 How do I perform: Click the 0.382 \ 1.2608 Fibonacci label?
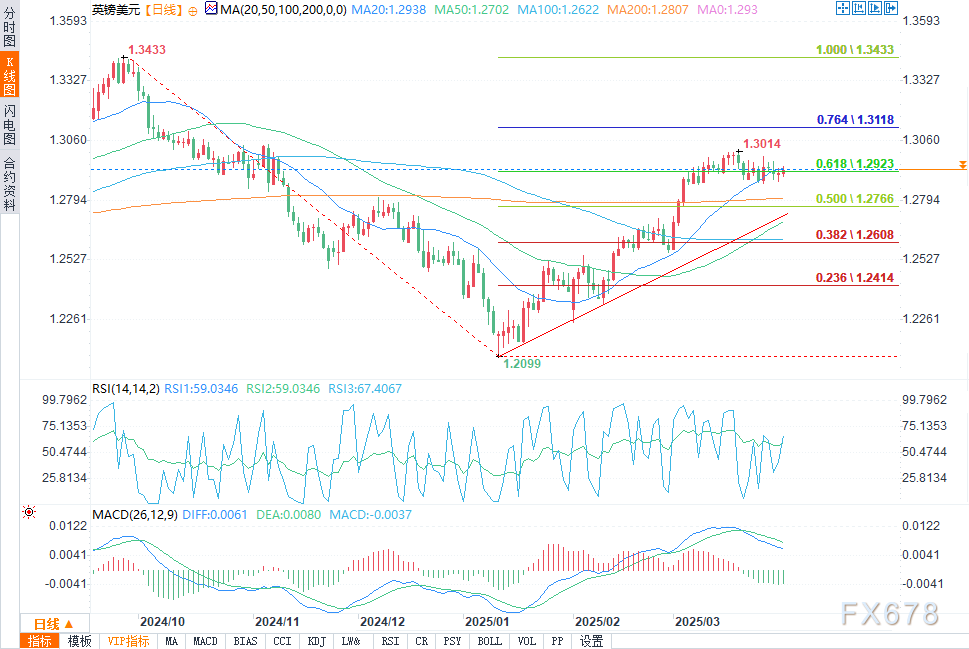(855, 234)
